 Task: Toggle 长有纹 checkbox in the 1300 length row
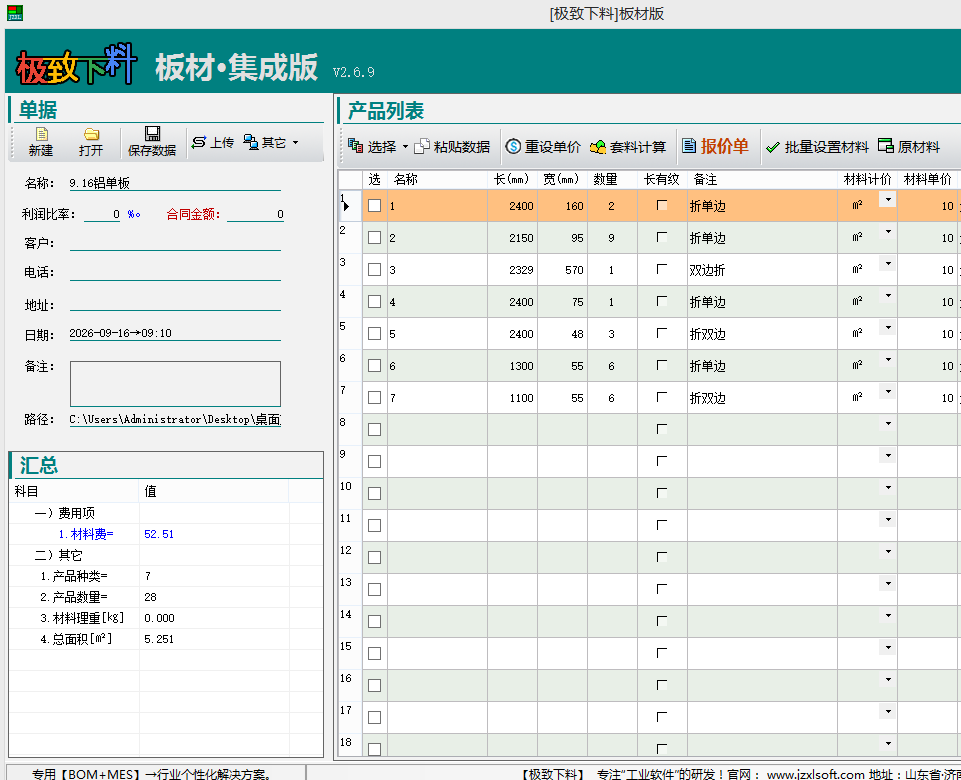(661, 365)
